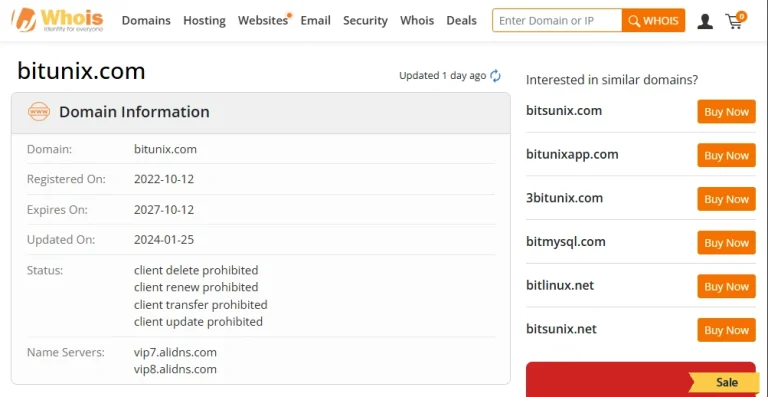Viewport: 768px width, 397px height.
Task: Click the www globe icon in Domain Information
Action: pos(39,112)
